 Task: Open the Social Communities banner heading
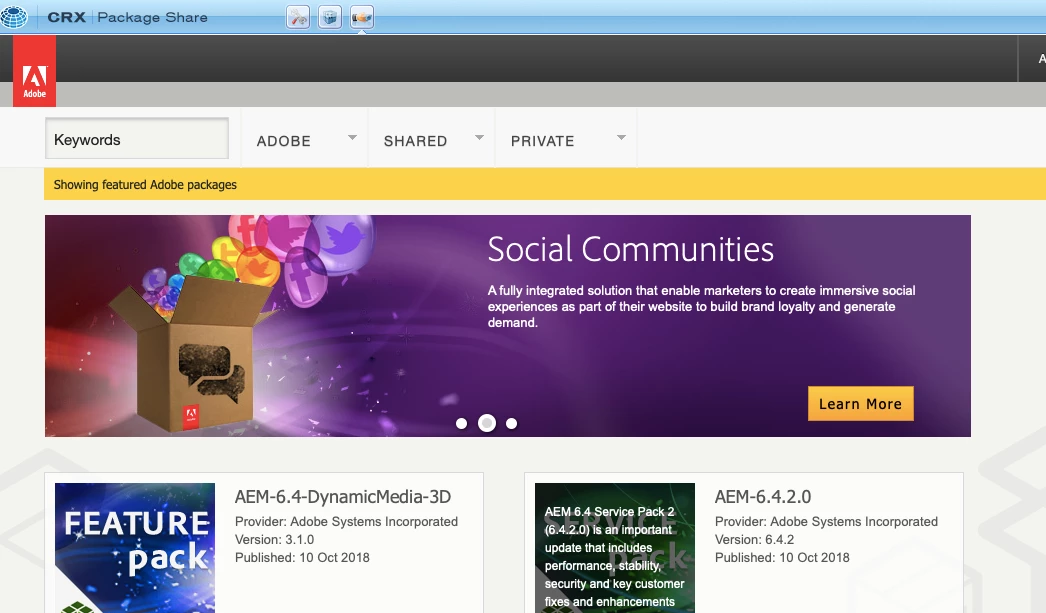(x=630, y=250)
